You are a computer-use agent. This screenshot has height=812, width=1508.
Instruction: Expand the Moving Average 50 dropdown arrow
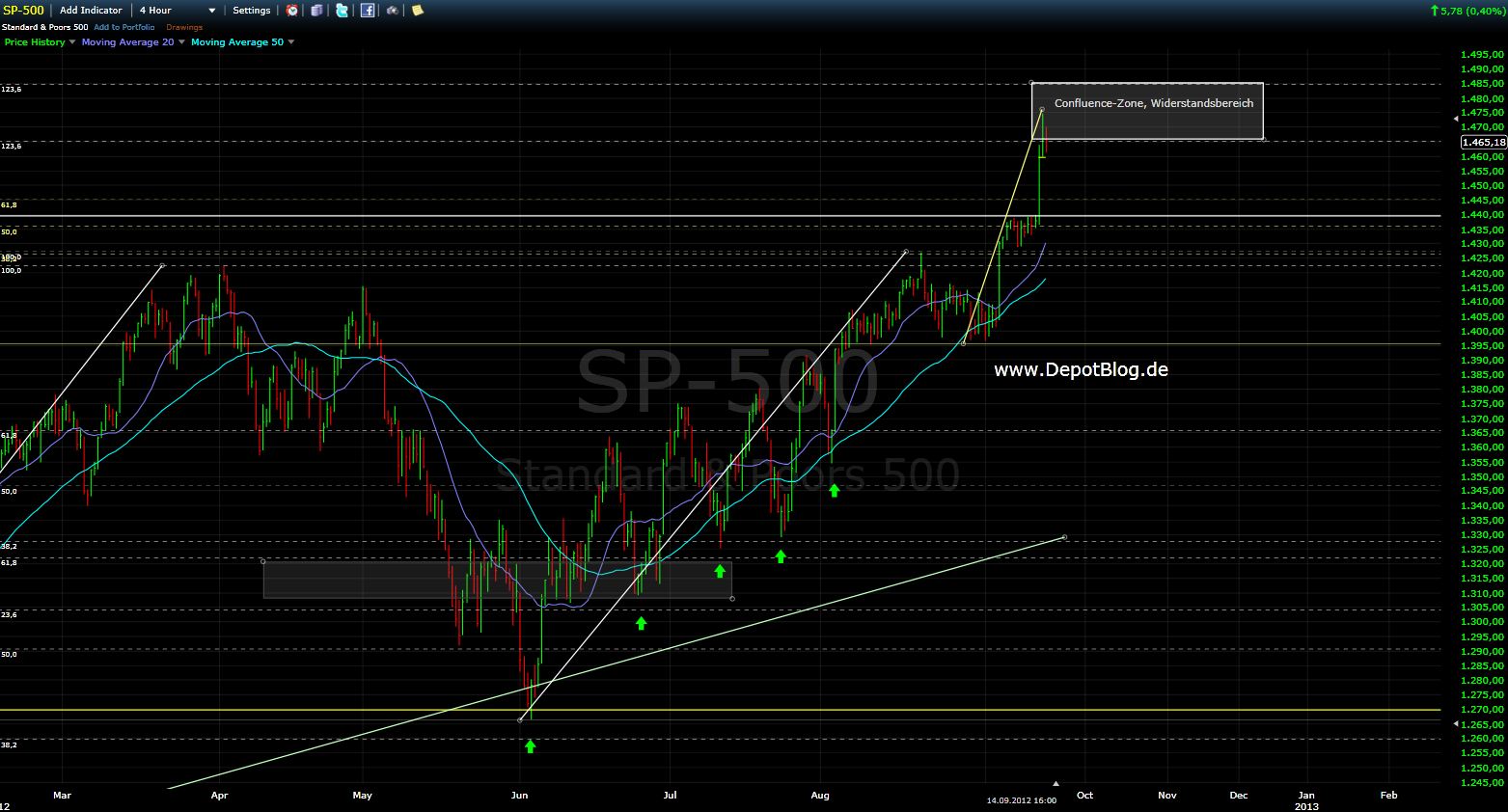pos(291,42)
